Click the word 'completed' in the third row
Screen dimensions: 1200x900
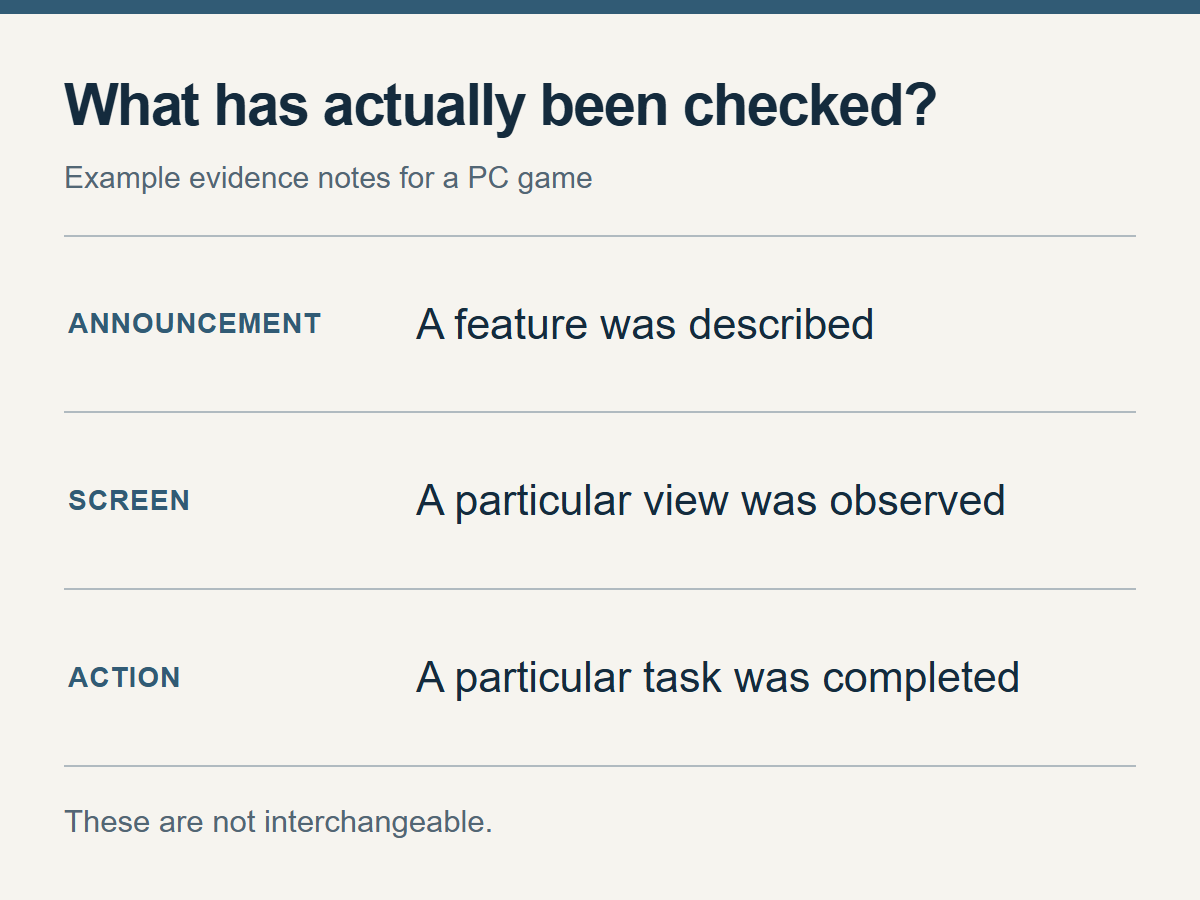(x=921, y=678)
